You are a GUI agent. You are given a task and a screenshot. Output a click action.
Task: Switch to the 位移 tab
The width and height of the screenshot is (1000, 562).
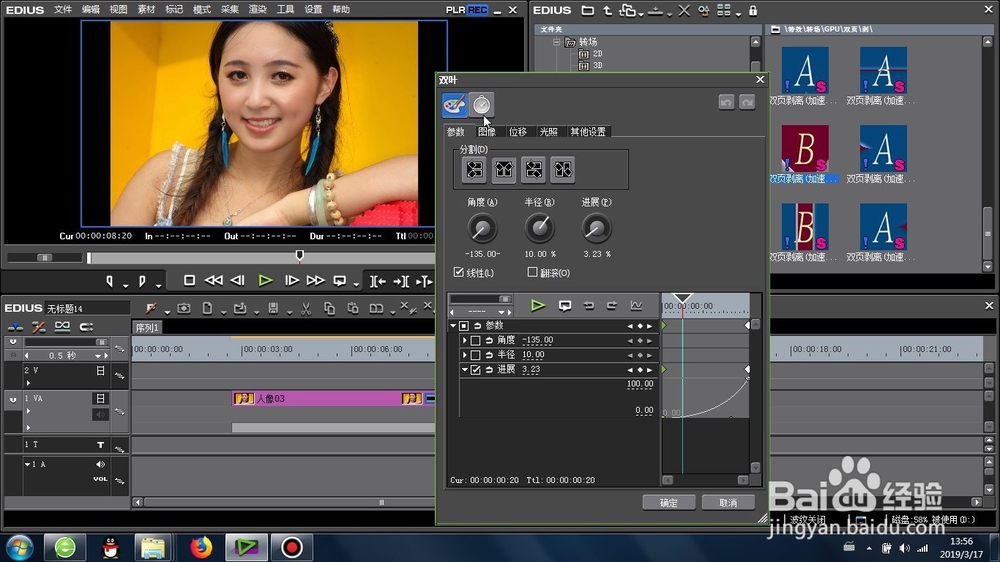(x=518, y=131)
